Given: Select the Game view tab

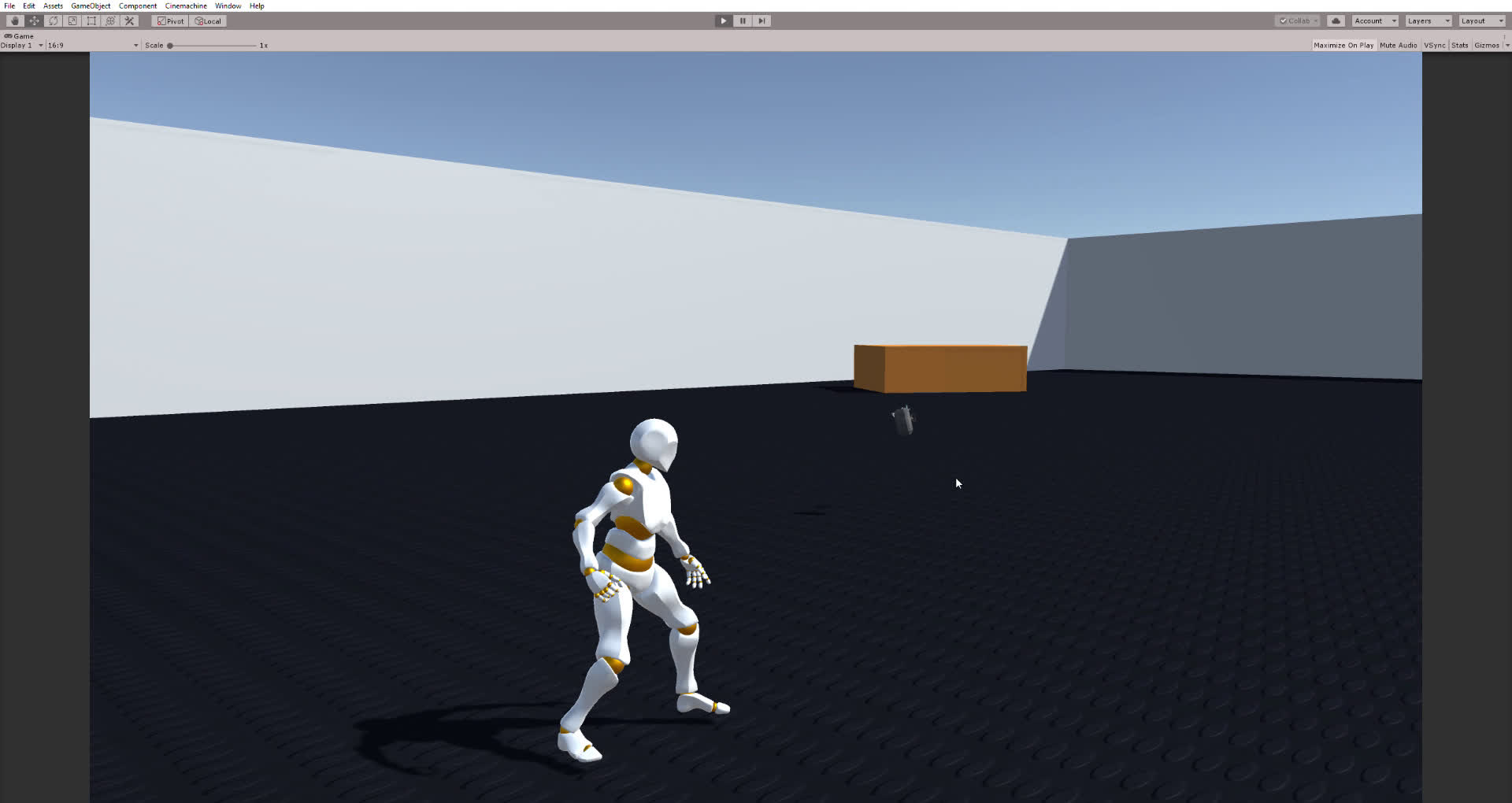Looking at the screenshot, I should tap(20, 36).
